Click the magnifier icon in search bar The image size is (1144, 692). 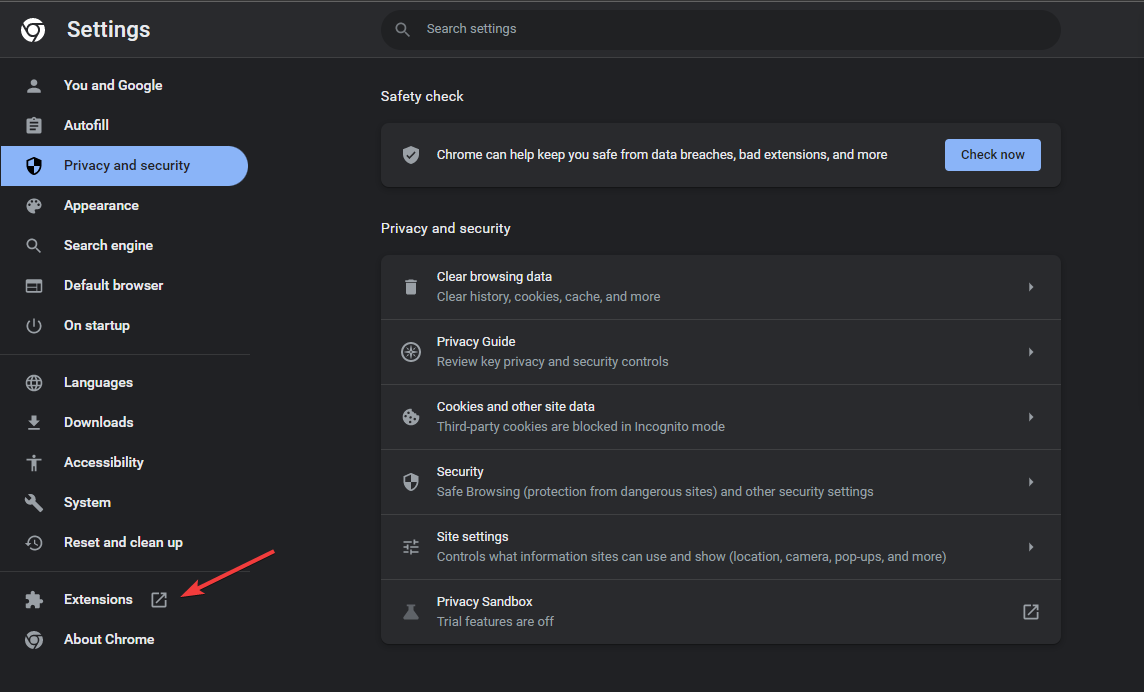click(403, 30)
